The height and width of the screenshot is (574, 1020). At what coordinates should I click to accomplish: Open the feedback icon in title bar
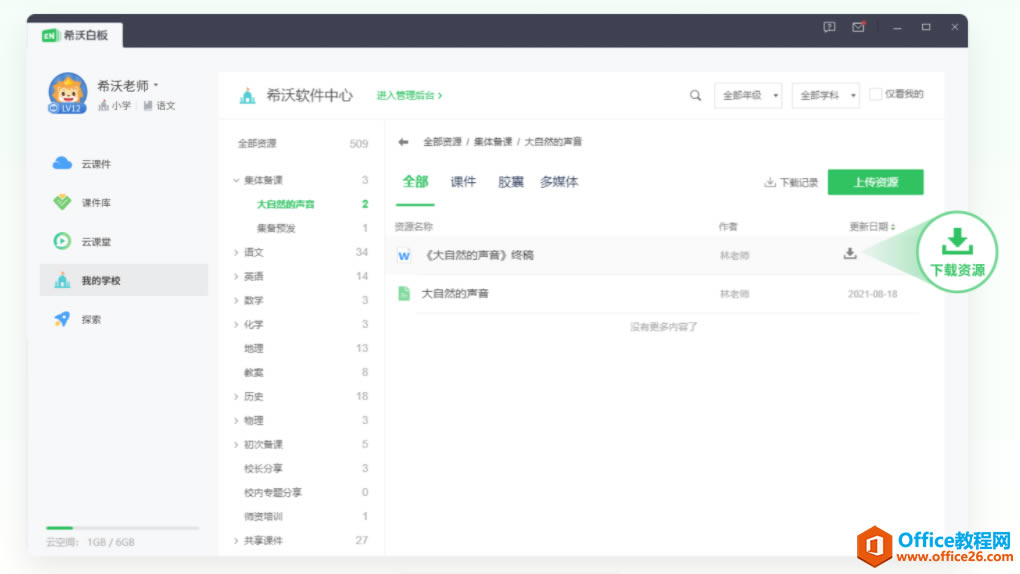pyautogui.click(x=829, y=27)
